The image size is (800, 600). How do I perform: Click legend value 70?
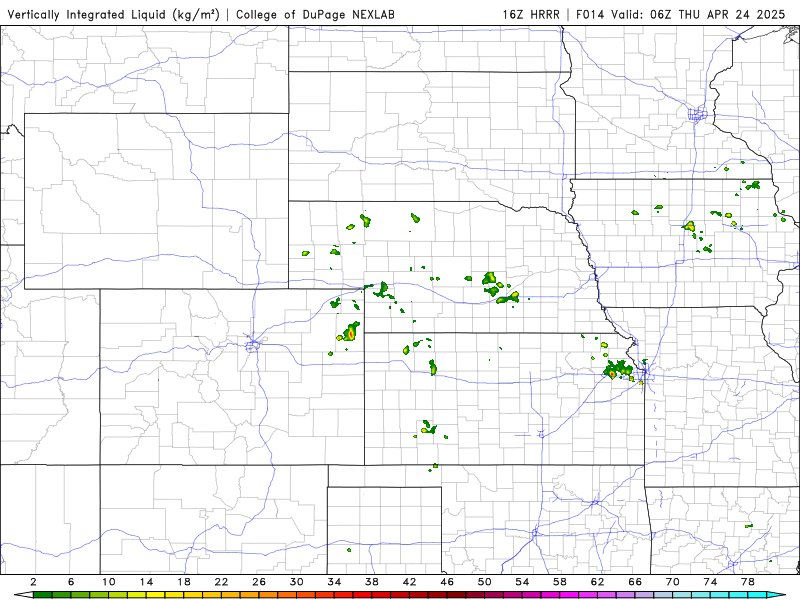coord(673,582)
